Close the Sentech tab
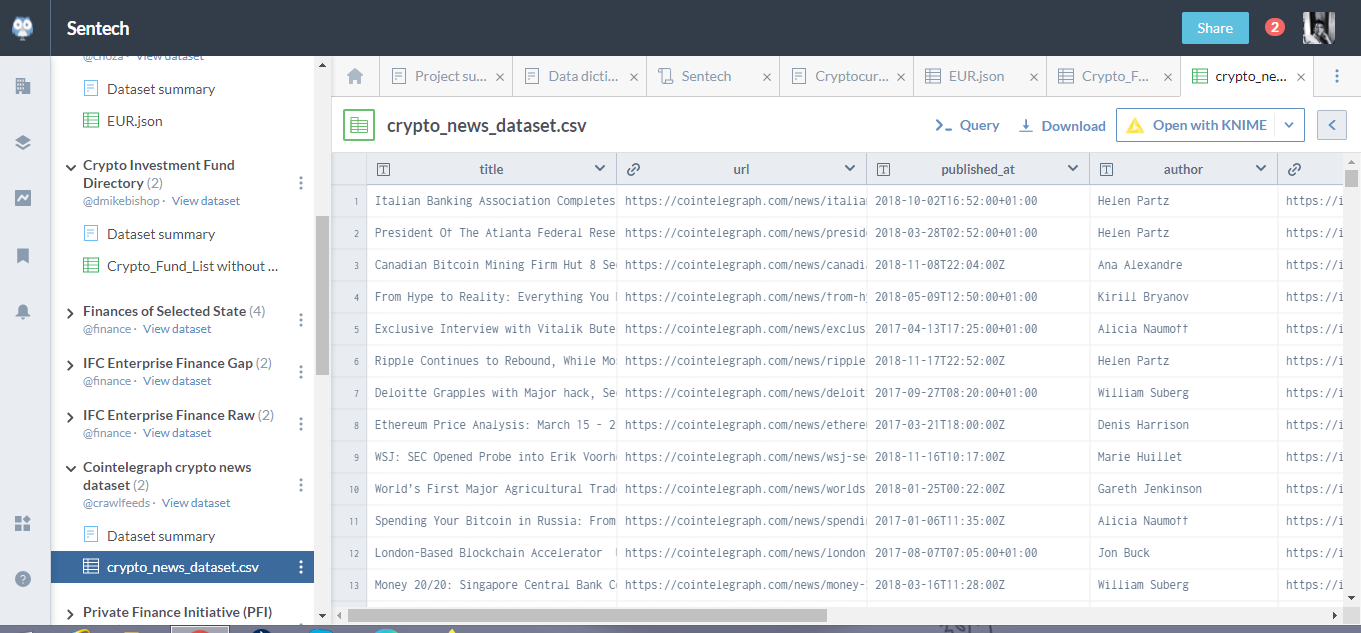 click(767, 76)
